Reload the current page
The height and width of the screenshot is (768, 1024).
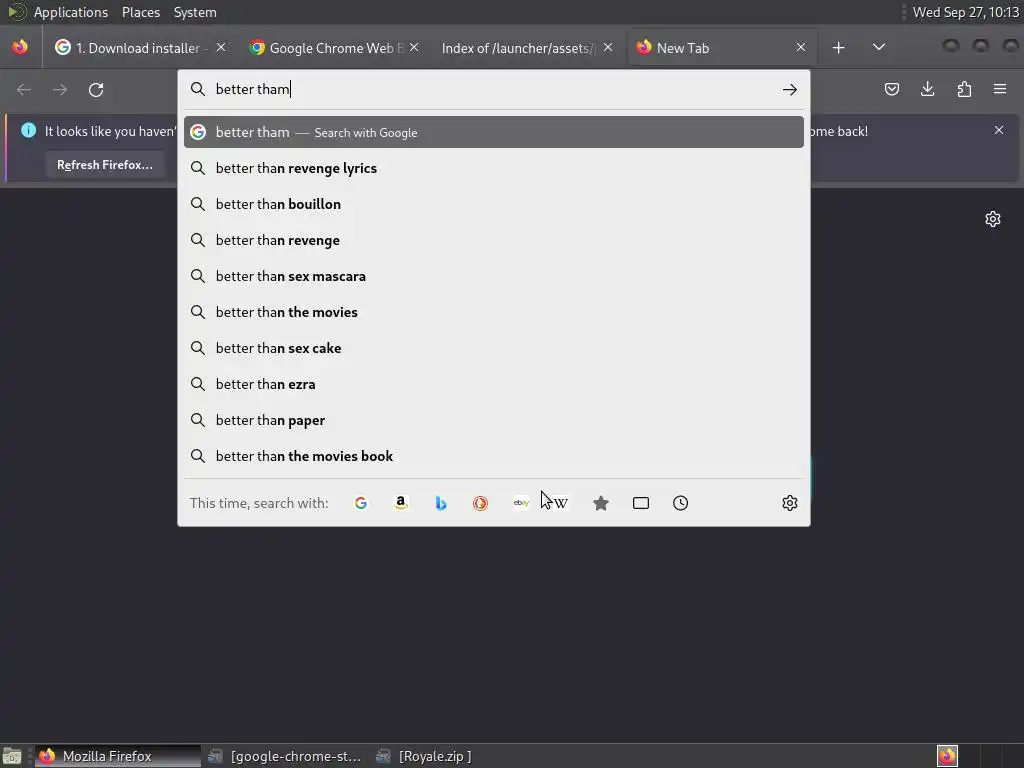click(96, 89)
